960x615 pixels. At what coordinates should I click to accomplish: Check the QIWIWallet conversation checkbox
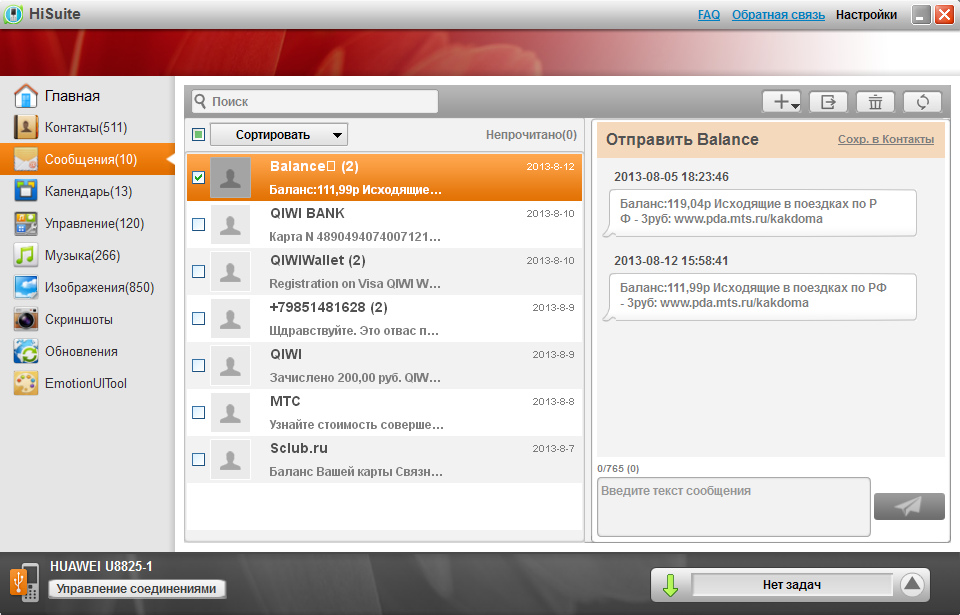tap(198, 271)
